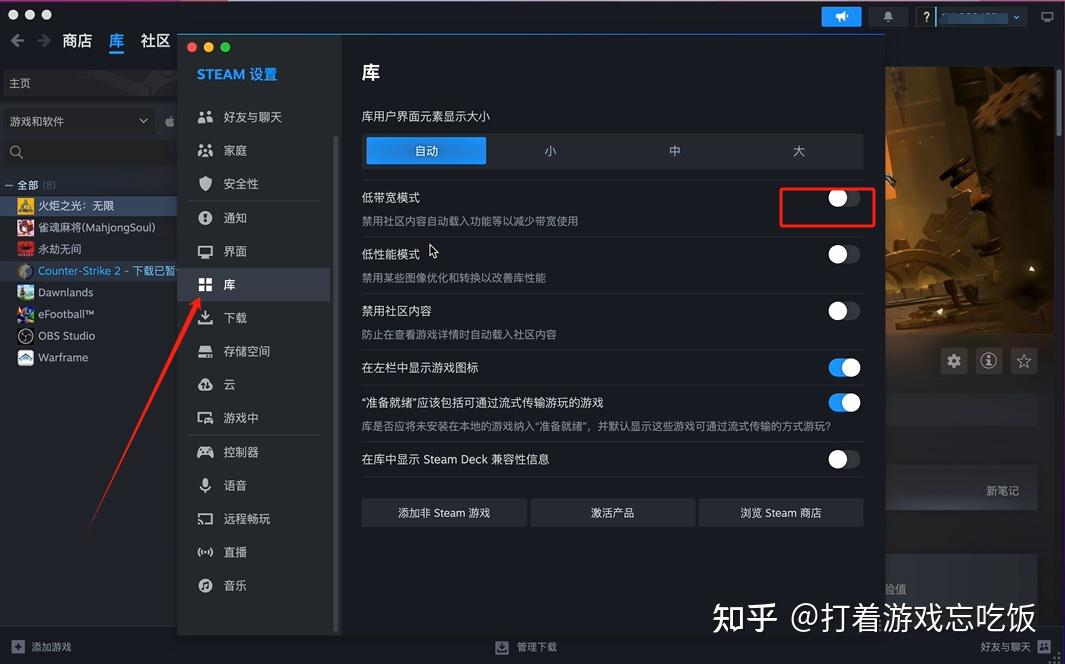This screenshot has height=664, width=1065.
Task: Click 添加非 Steam 游戏 button
Action: (x=443, y=512)
